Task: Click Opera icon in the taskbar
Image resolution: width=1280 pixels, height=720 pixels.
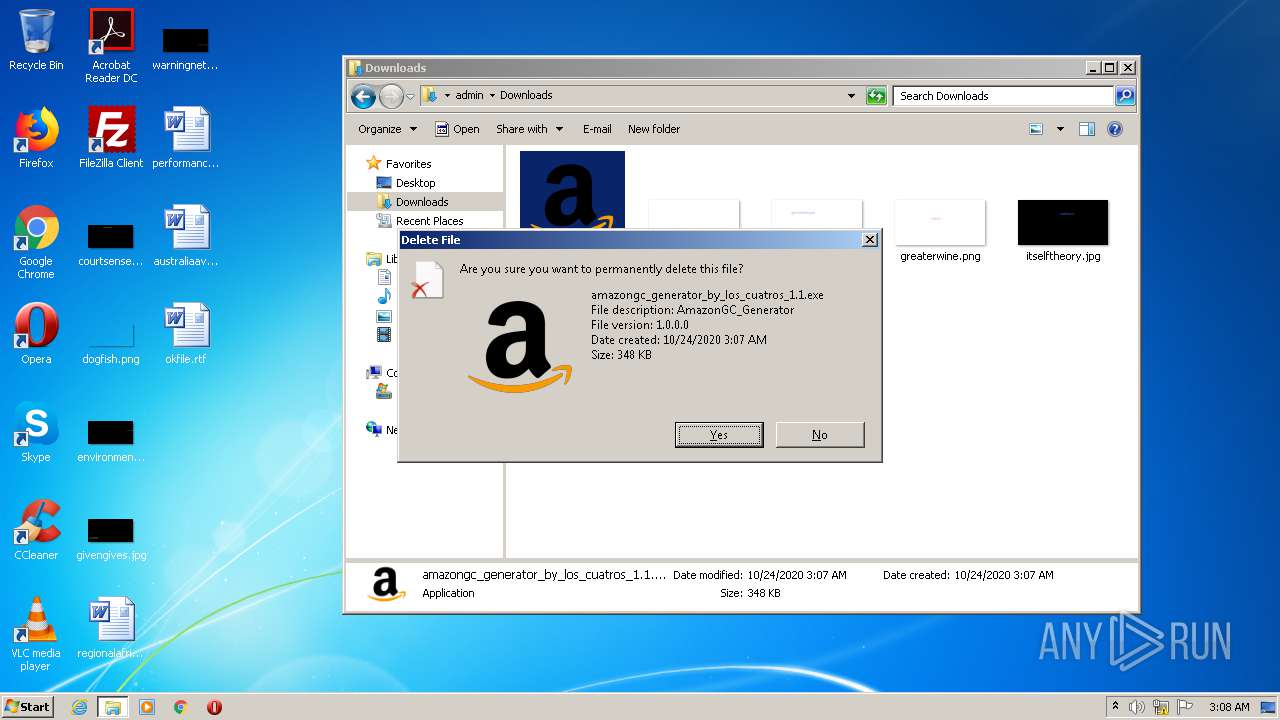Action: (214, 707)
